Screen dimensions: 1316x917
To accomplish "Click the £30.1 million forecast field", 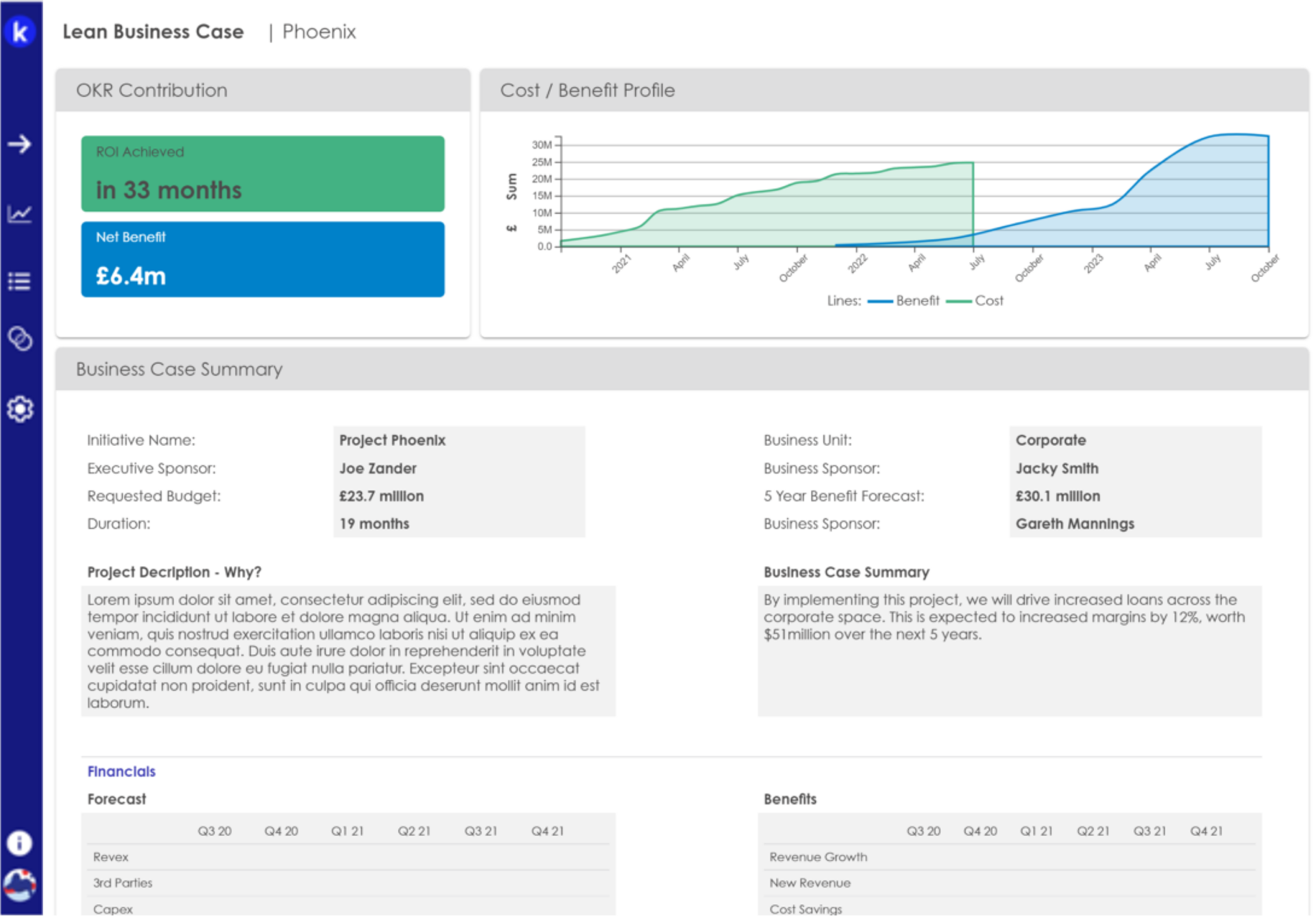I will (x=1136, y=496).
